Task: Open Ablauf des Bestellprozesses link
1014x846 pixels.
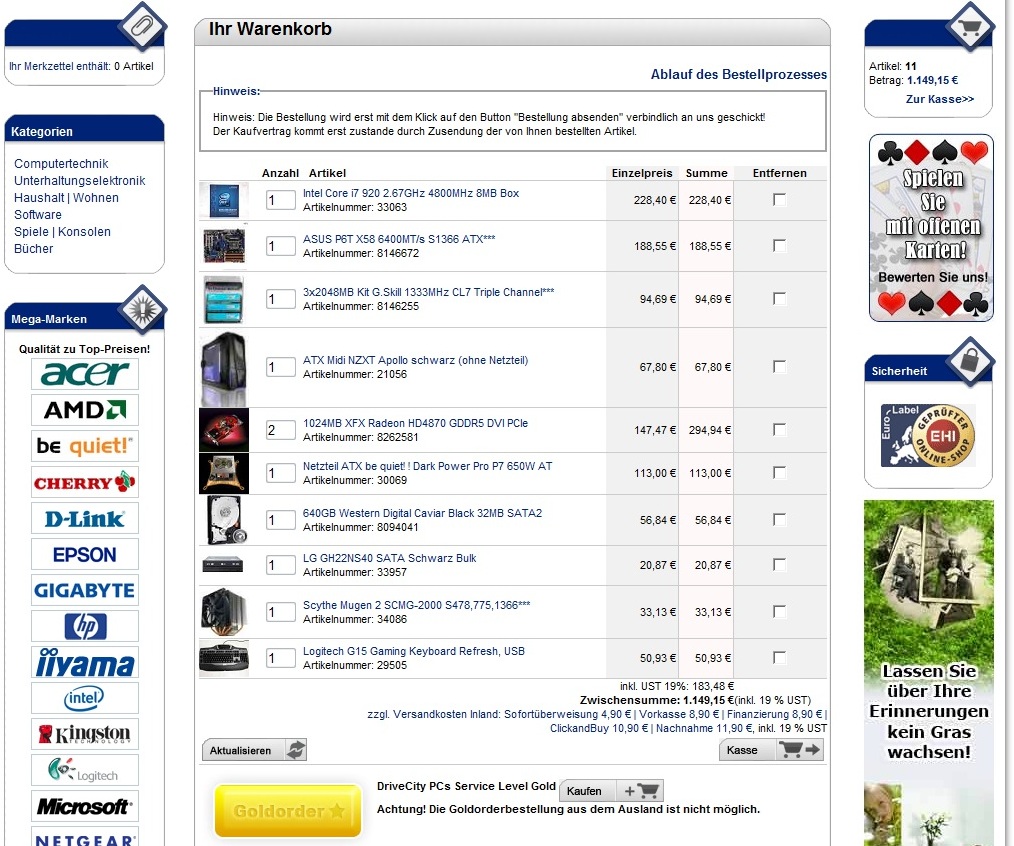Action: tap(739, 74)
